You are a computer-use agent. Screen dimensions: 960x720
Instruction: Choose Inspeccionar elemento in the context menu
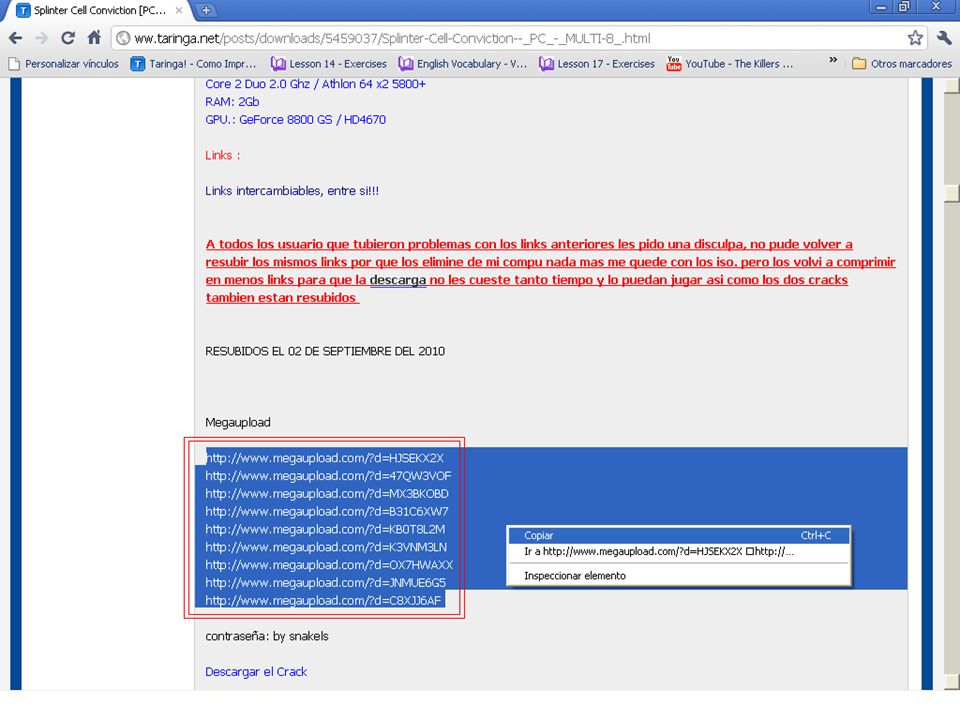(x=678, y=576)
